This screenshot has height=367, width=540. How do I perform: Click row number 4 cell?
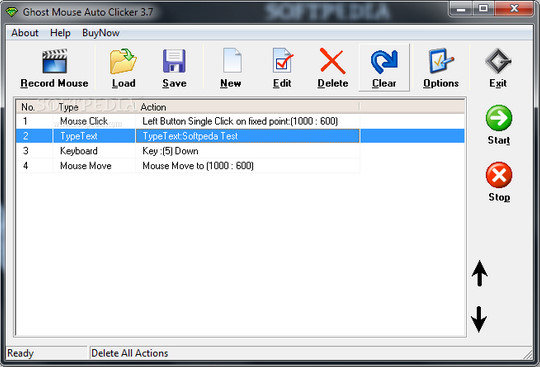point(34,166)
